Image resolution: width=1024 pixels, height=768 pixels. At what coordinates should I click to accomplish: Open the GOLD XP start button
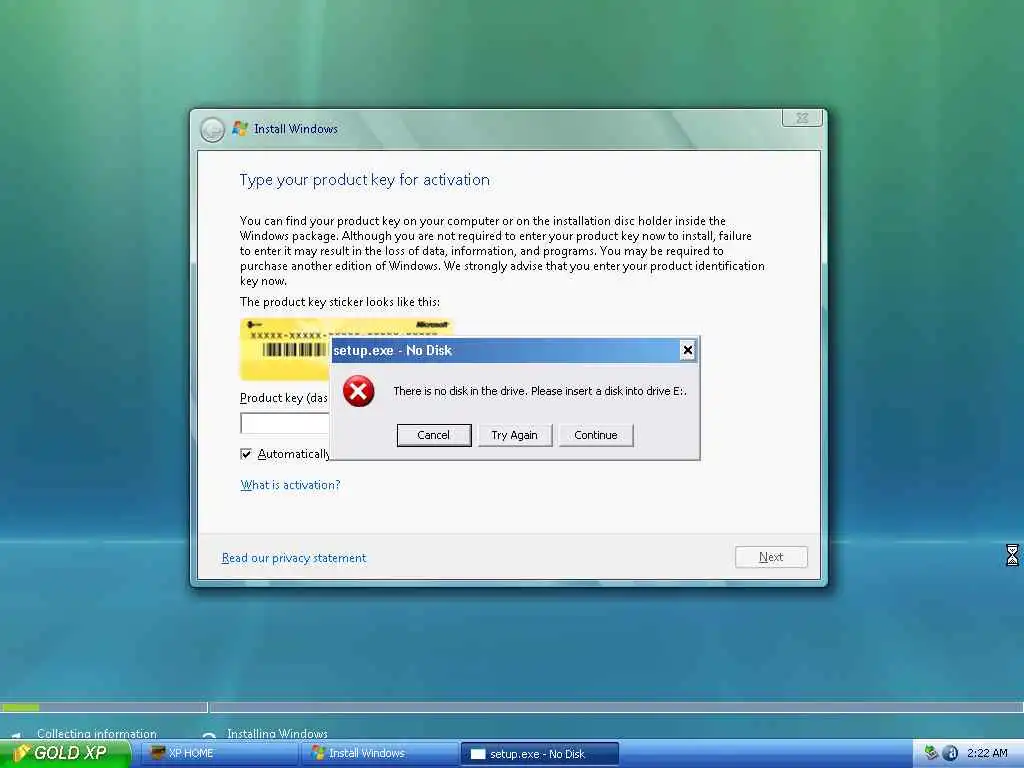tap(65, 753)
